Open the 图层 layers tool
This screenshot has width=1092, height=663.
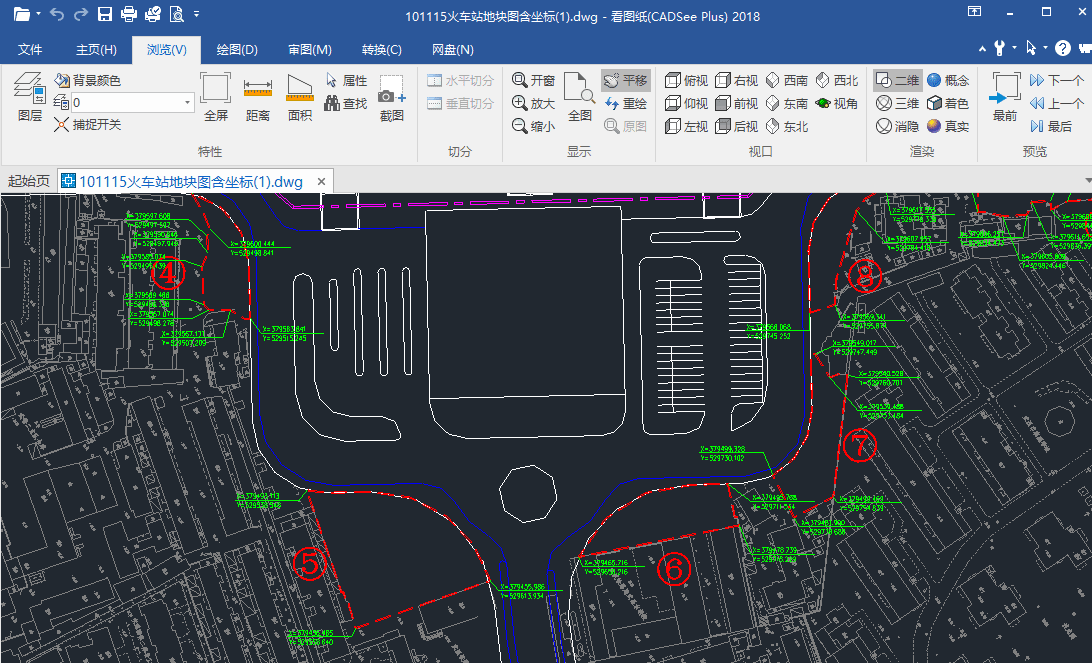[30, 97]
